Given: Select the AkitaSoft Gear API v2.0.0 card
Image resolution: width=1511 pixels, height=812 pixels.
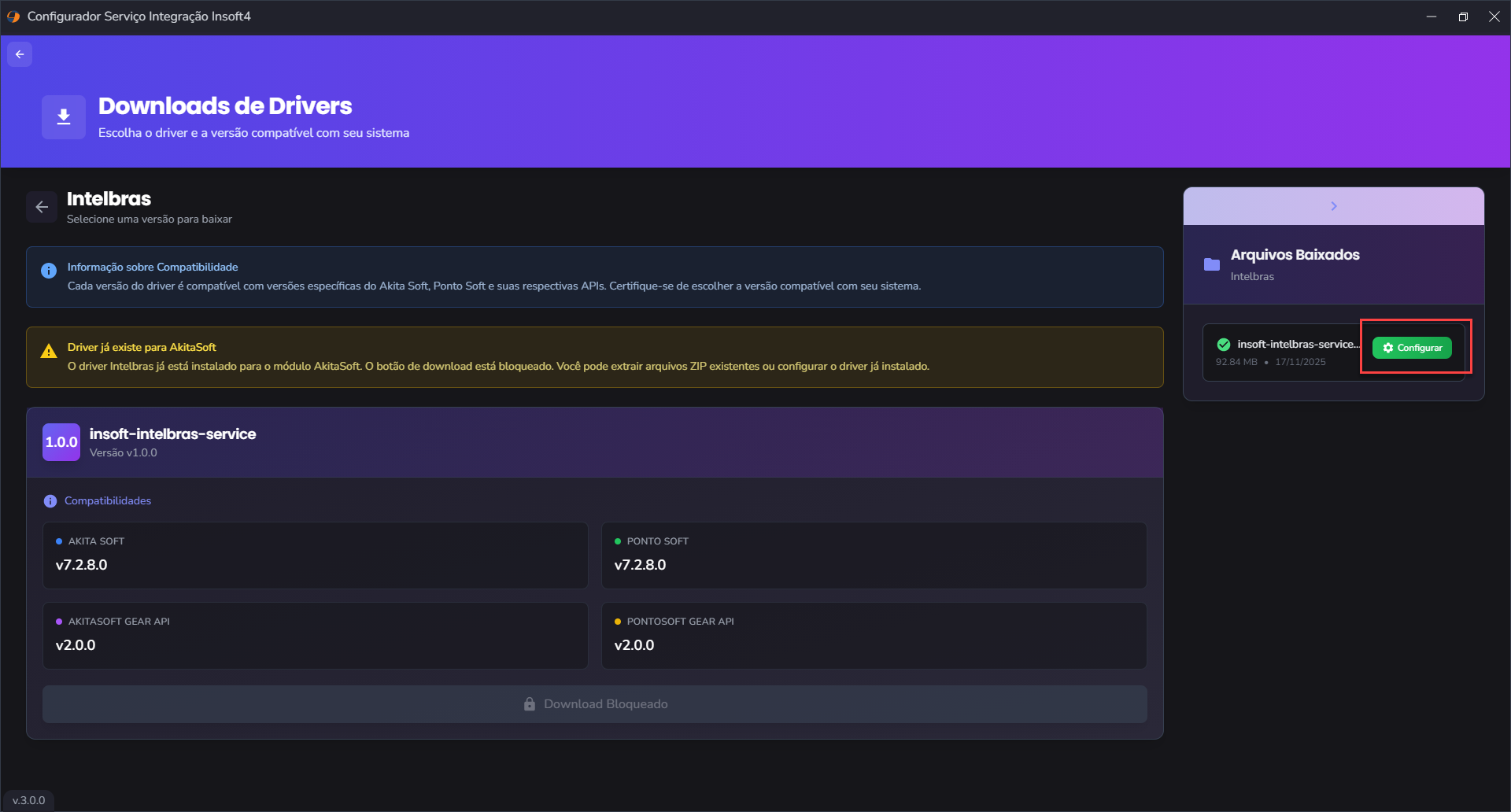Looking at the screenshot, I should click(x=315, y=636).
